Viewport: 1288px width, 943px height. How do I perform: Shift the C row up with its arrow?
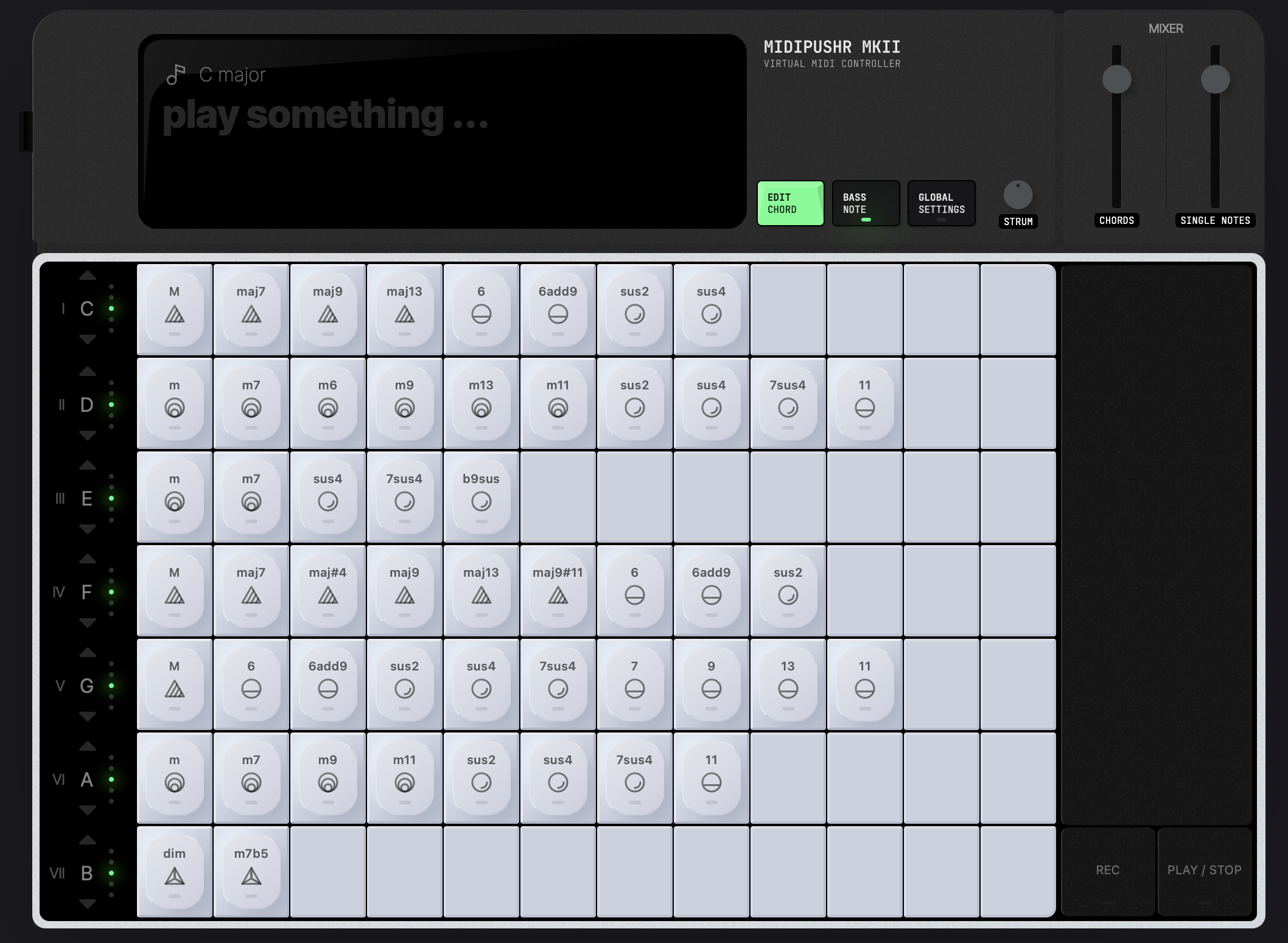pyautogui.click(x=88, y=276)
